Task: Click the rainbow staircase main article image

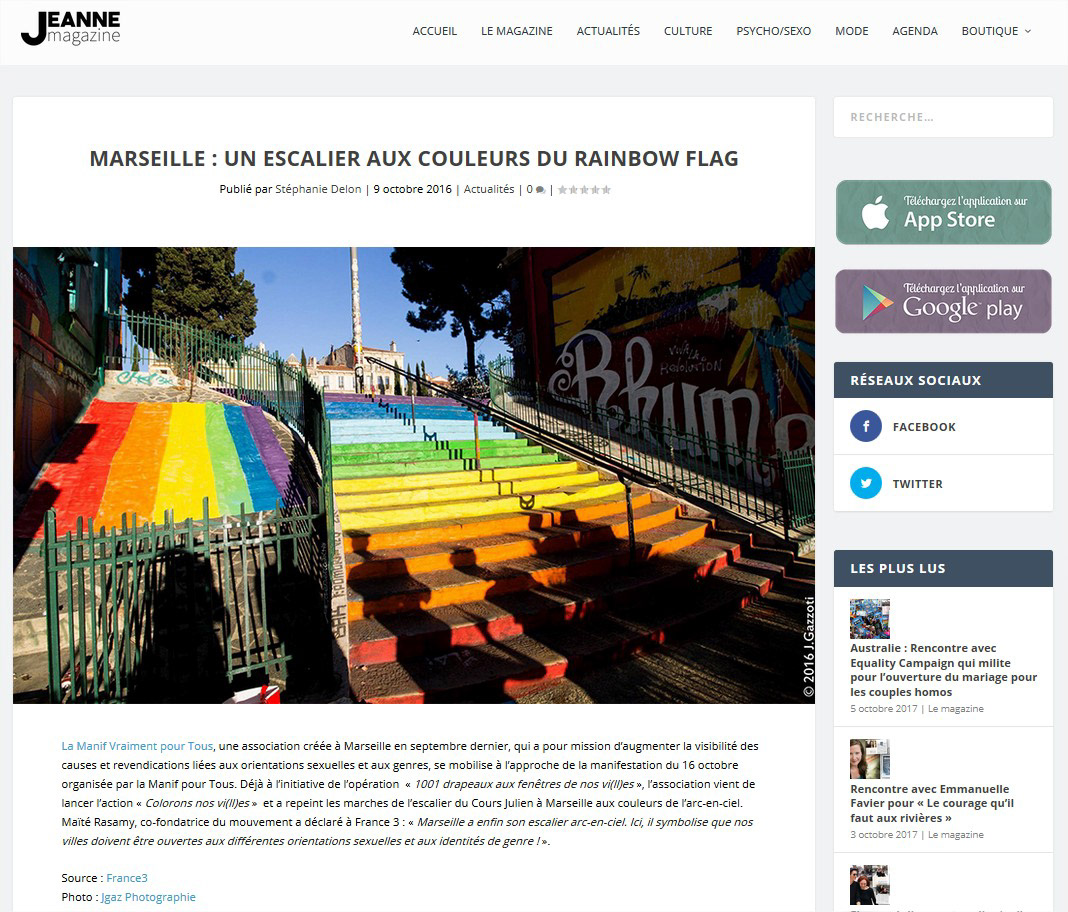Action: click(414, 475)
